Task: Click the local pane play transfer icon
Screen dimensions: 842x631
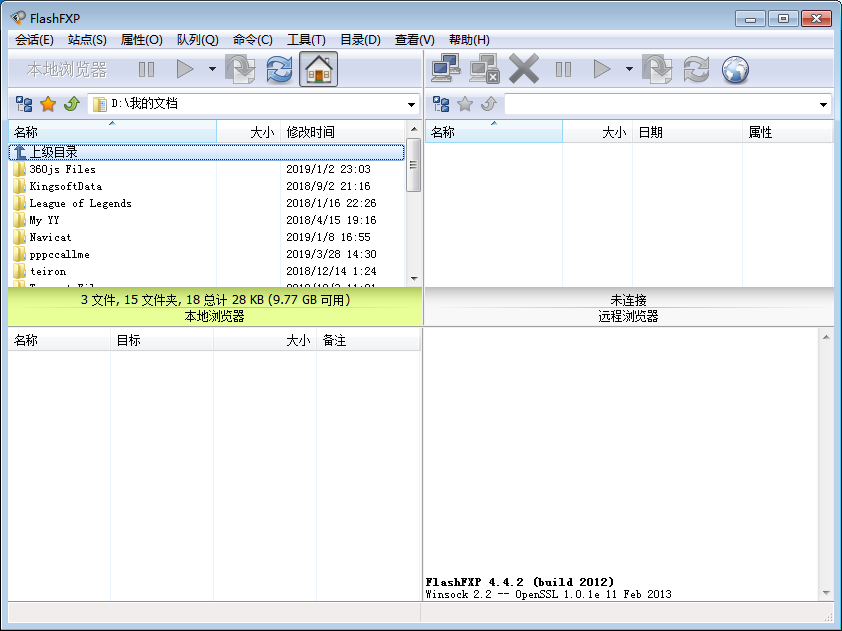Action: pos(185,69)
